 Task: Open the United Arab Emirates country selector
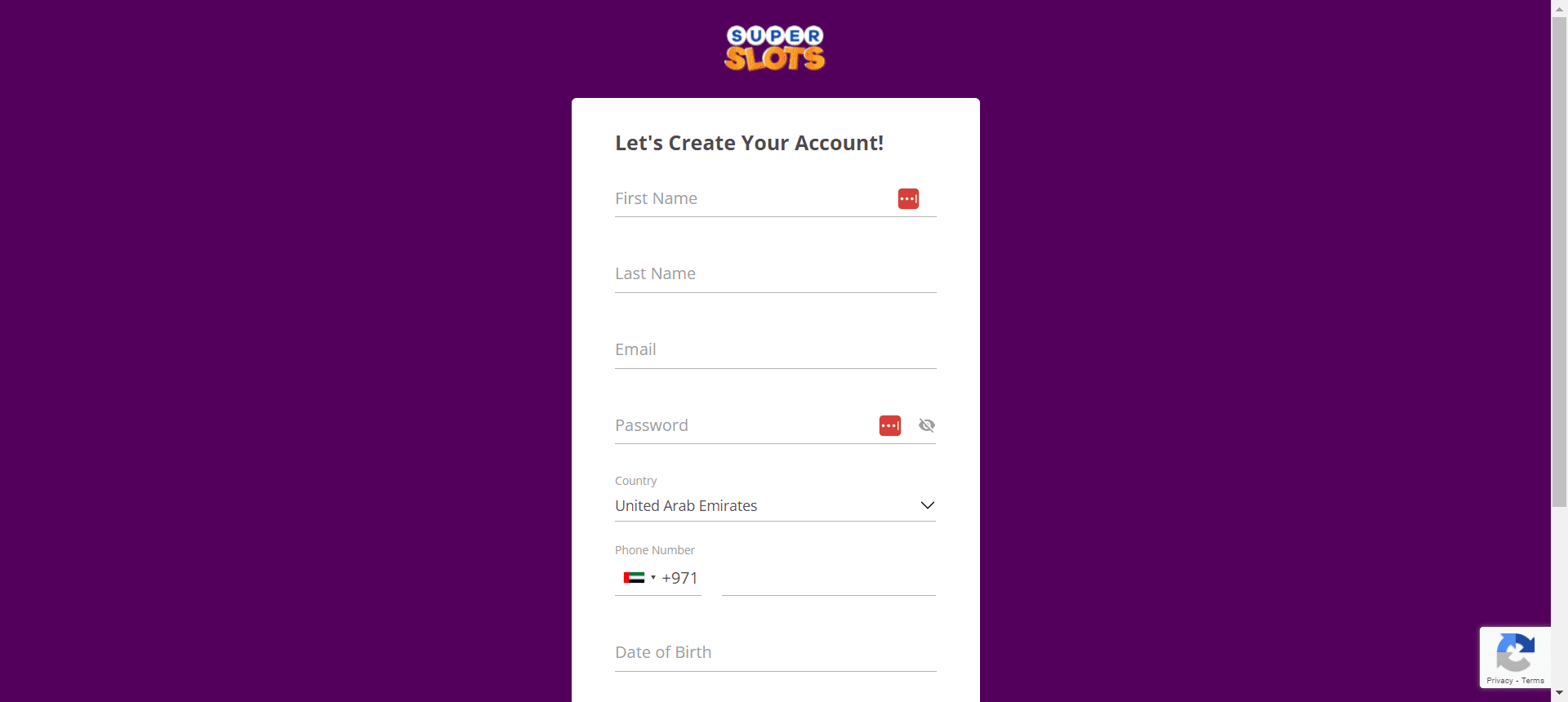[x=775, y=505]
